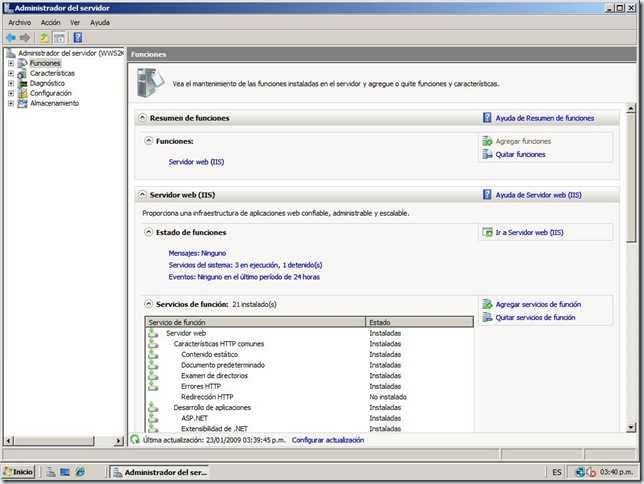The image size is (644, 484).
Task: Click the Configurar actualización link
Action: pos(328,440)
